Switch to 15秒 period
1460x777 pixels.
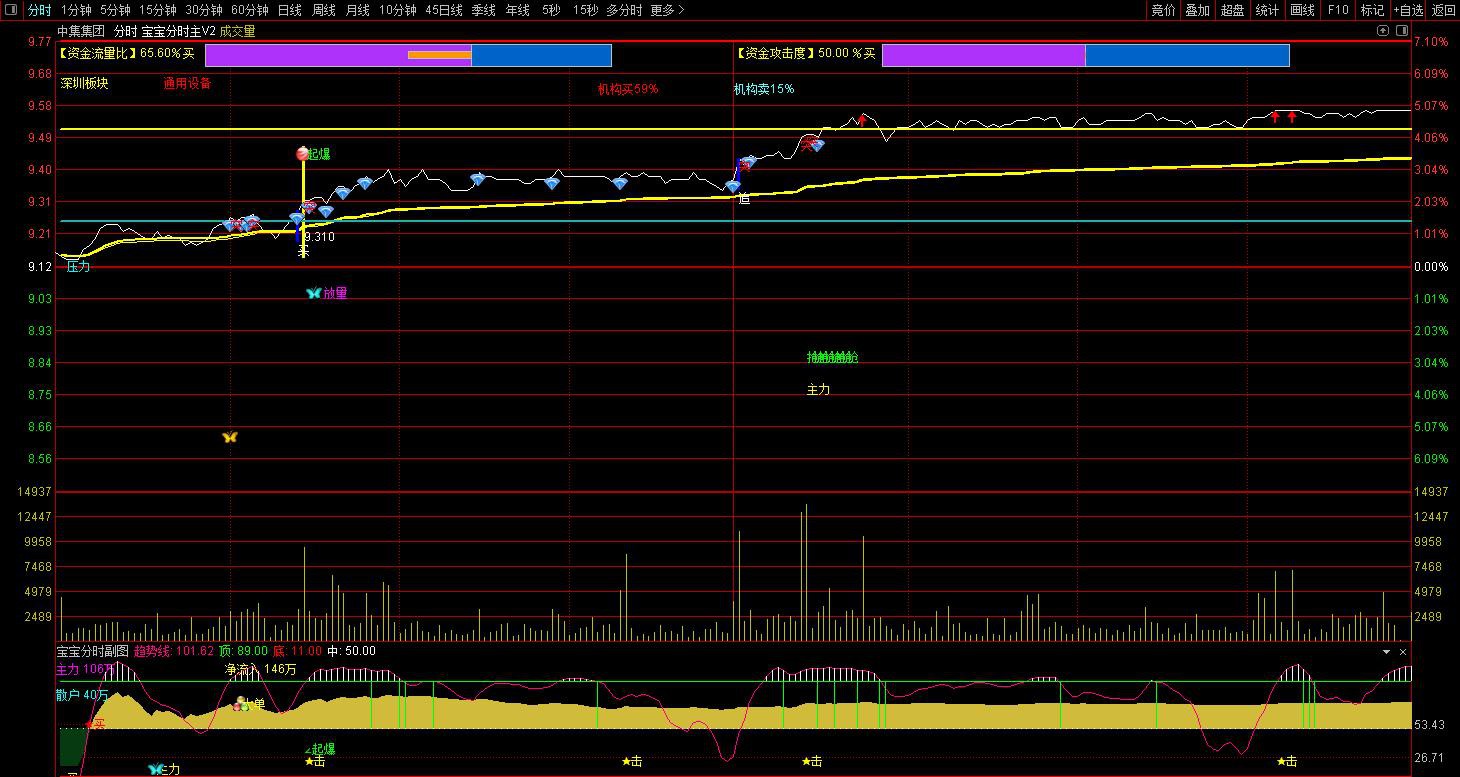point(585,10)
